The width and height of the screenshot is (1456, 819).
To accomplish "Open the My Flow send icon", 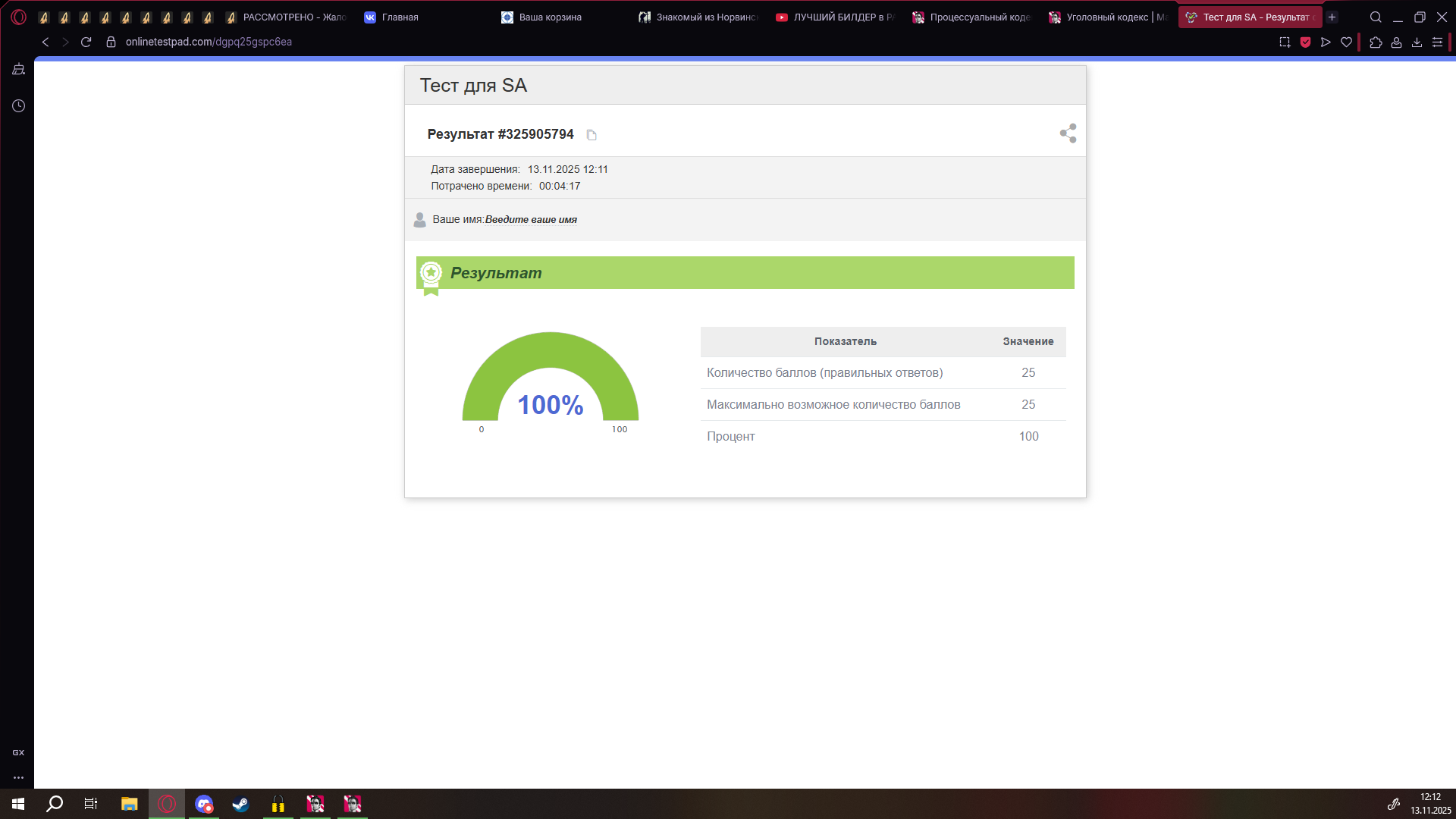I will pos(1326,42).
